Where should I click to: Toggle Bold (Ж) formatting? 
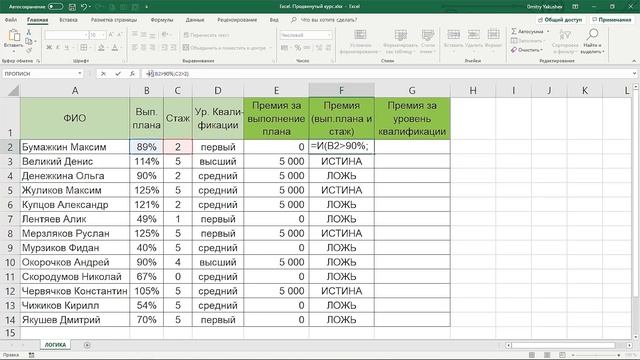49,48
